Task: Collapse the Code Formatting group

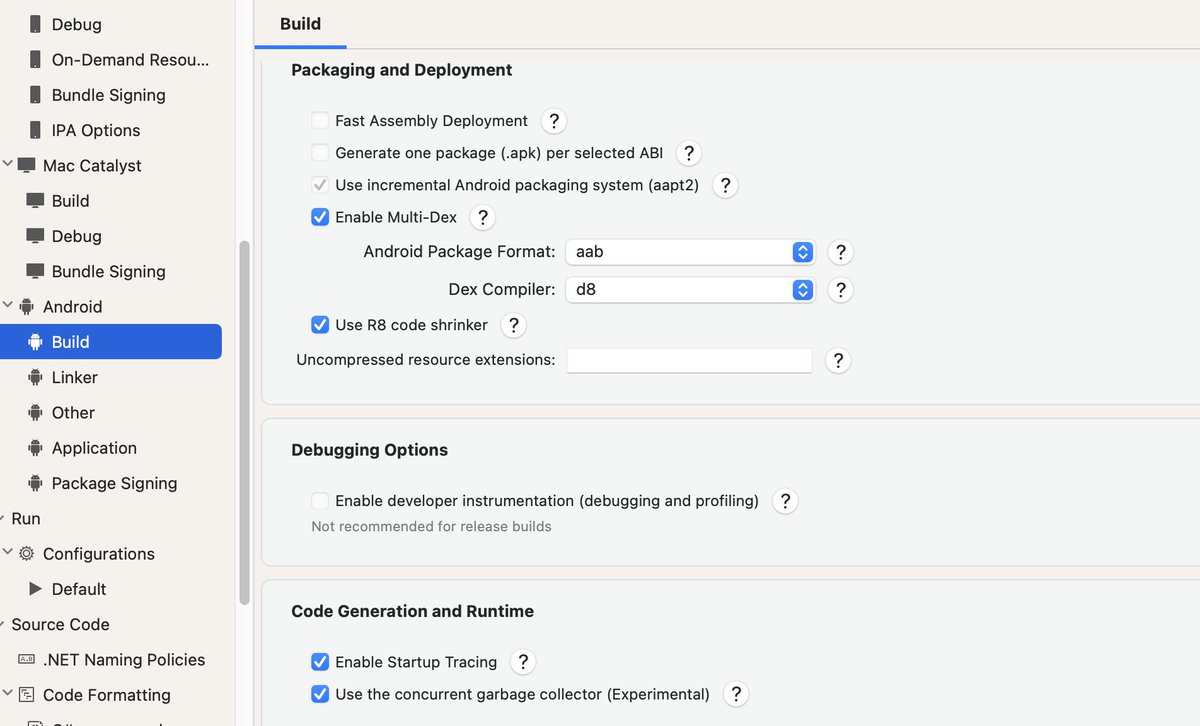Action: pyautogui.click(x=8, y=695)
